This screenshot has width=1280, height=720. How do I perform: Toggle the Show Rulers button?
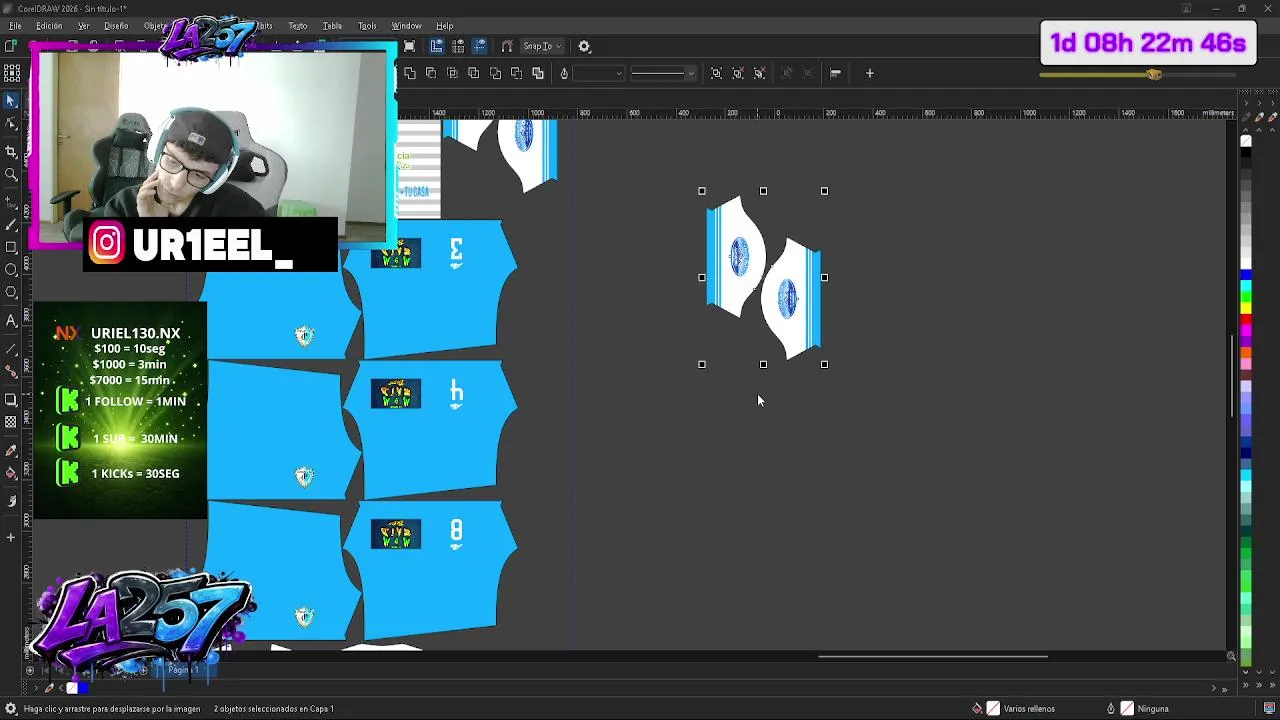[437, 46]
